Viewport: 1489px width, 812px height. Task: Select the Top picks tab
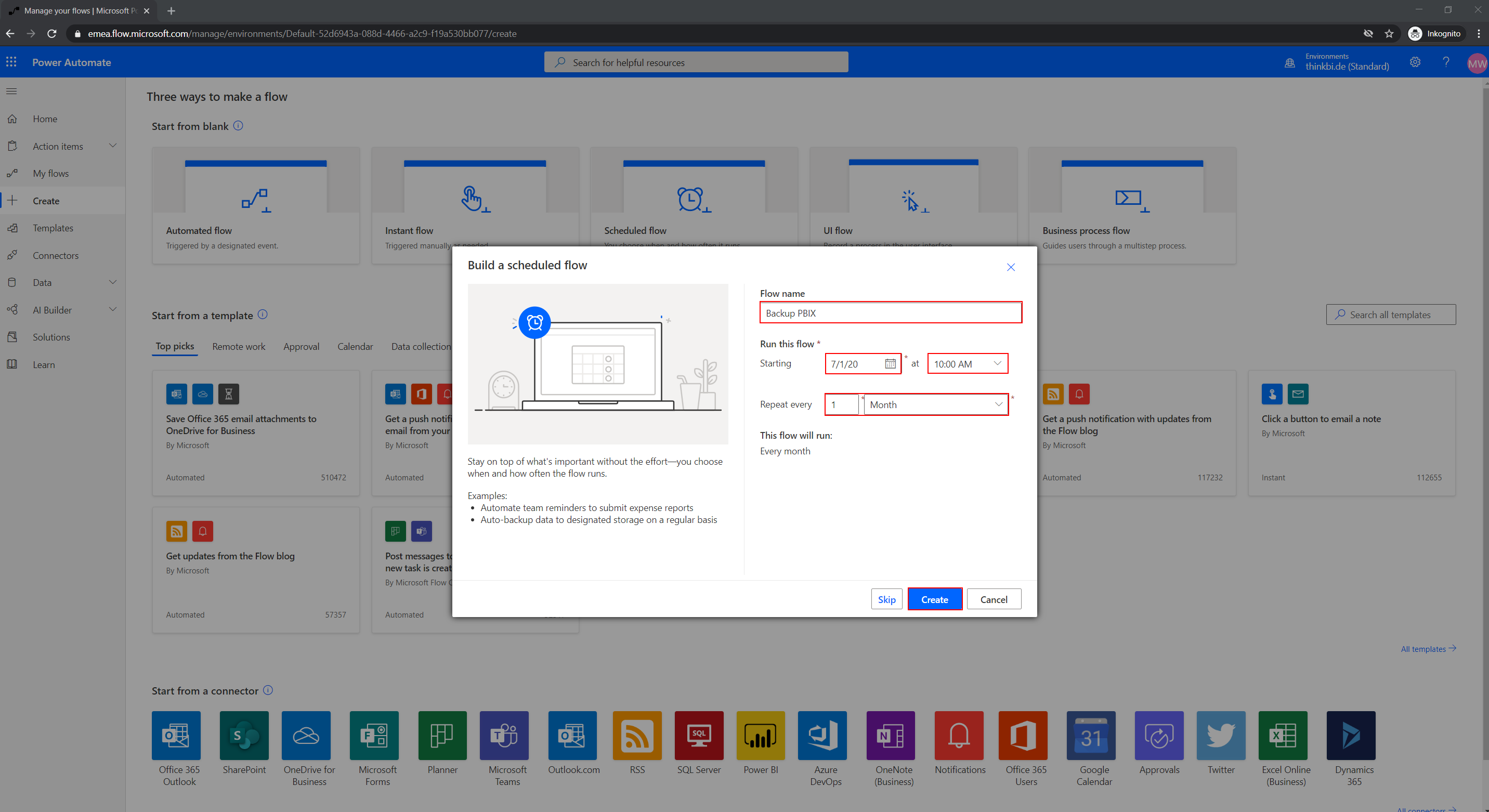175,346
